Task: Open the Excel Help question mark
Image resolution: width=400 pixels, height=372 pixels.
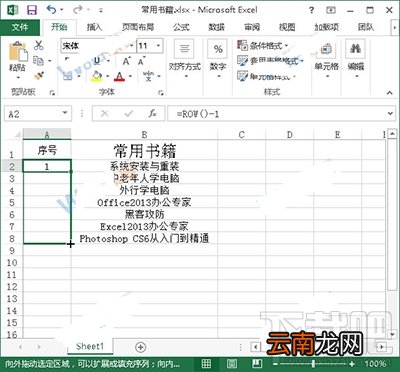Action: coord(311,10)
